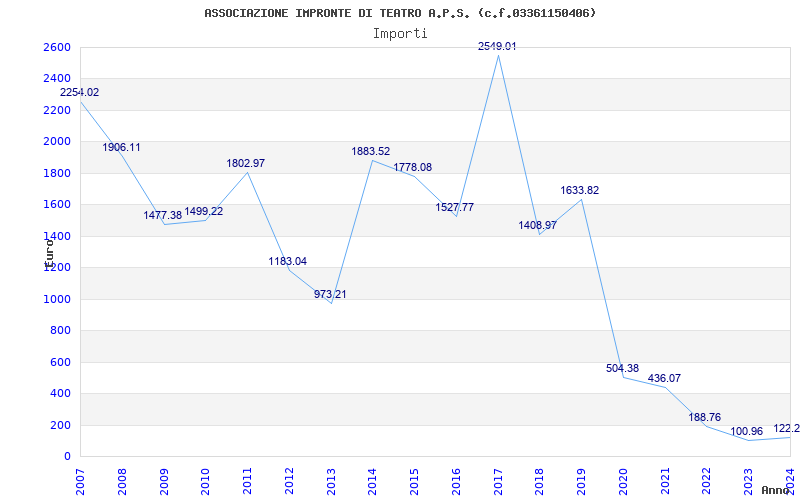Click the year 2007 axis label
Screen dimensions: 800x500
point(81,482)
